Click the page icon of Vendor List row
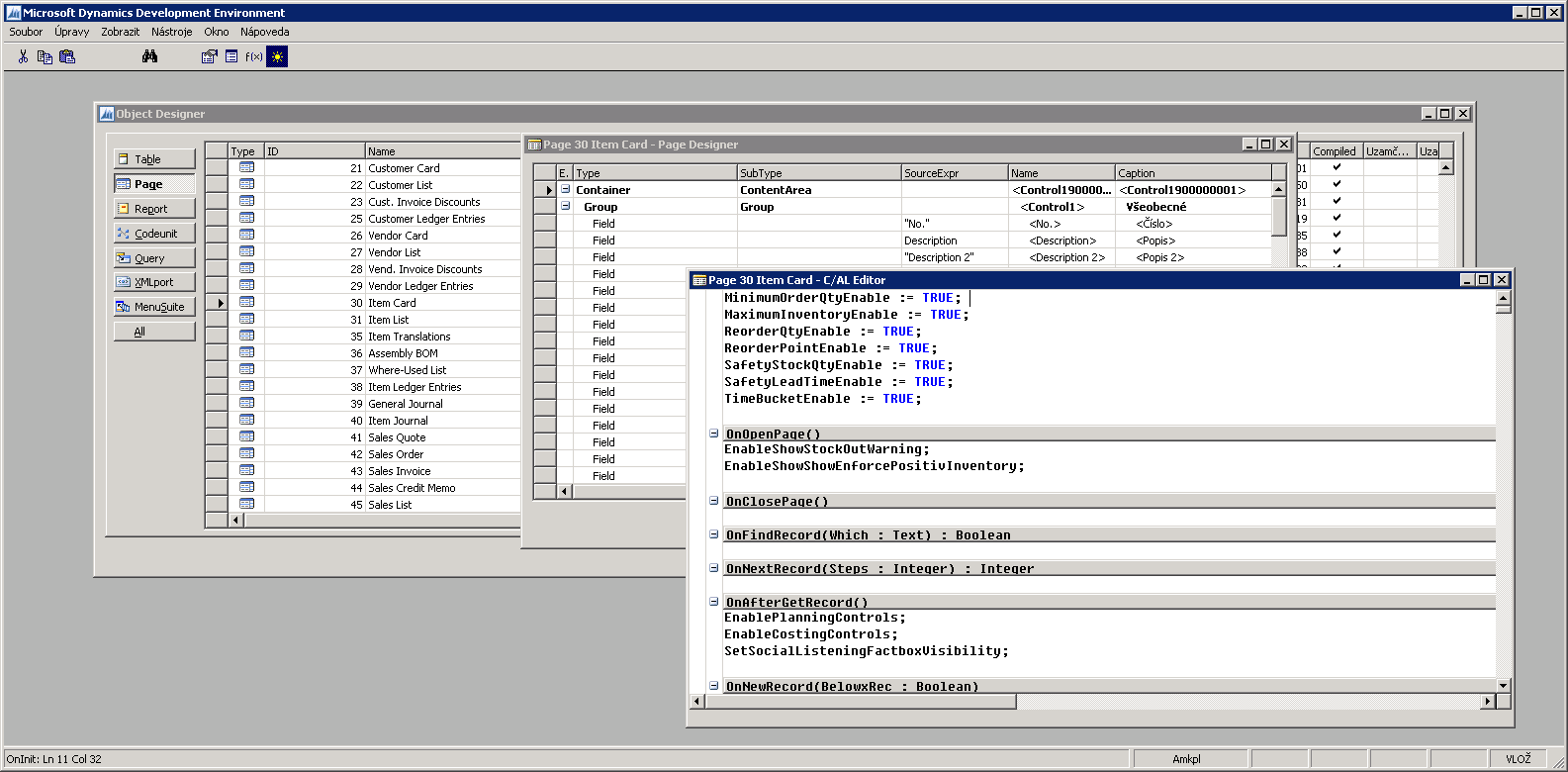This screenshot has height=772, width=1568. pyautogui.click(x=246, y=252)
